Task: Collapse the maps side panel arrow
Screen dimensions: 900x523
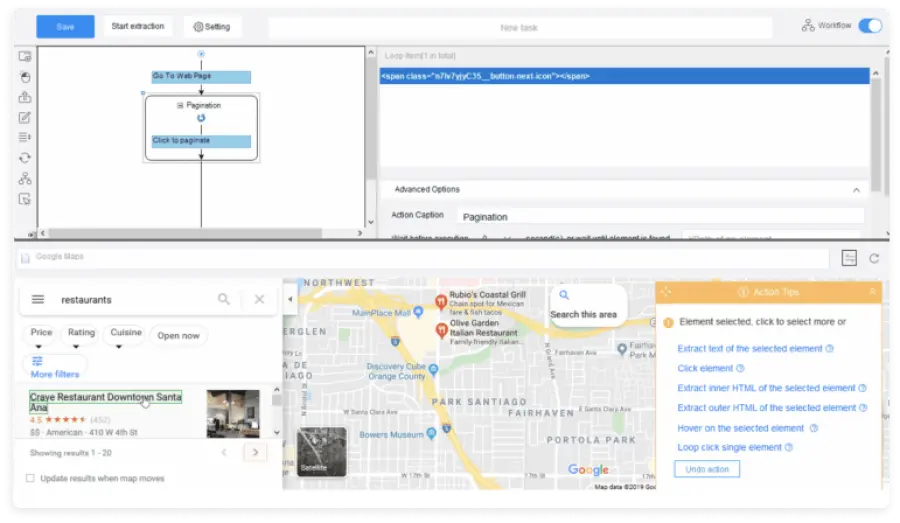Action: 290,299
